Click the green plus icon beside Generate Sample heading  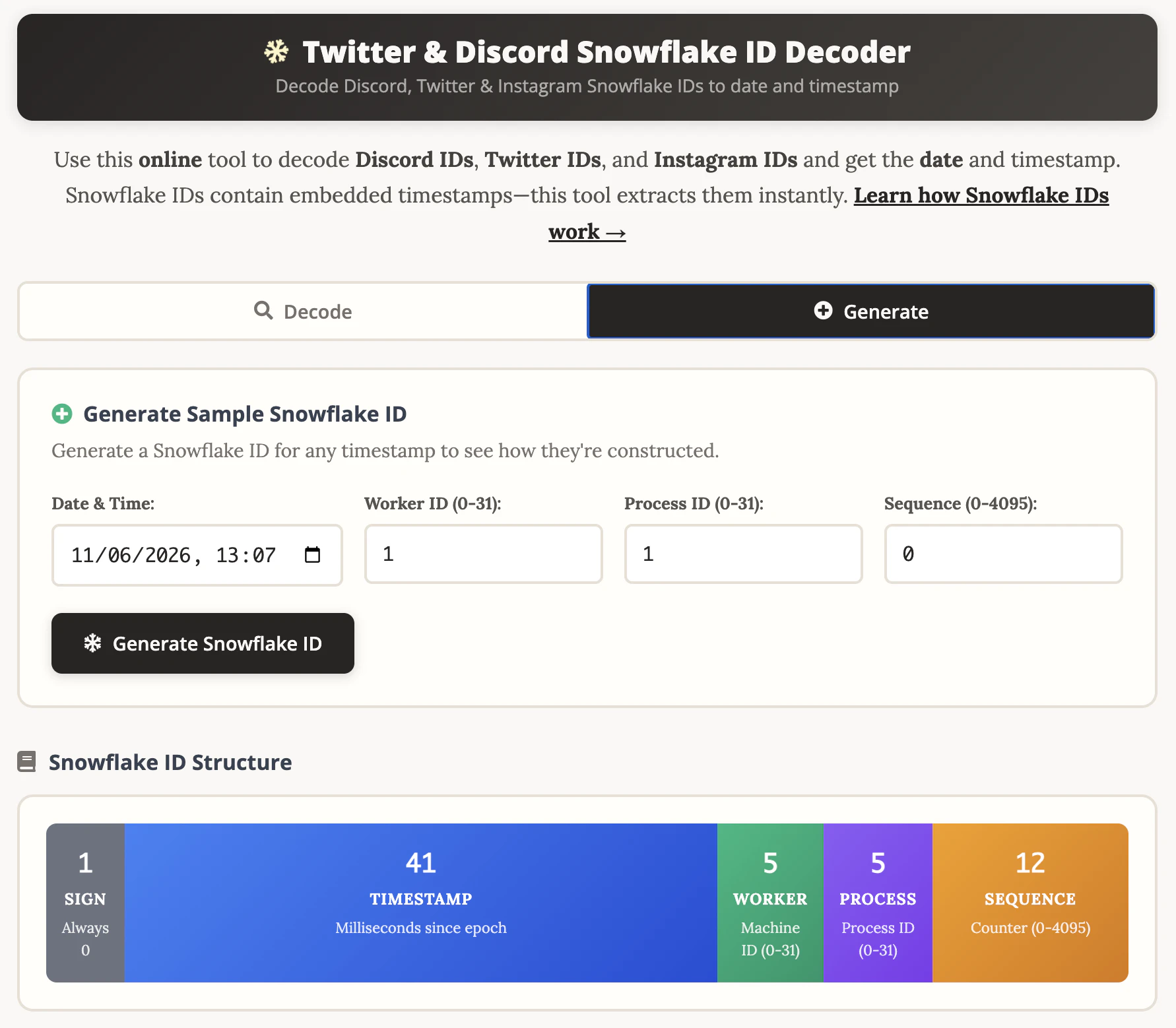pos(62,414)
